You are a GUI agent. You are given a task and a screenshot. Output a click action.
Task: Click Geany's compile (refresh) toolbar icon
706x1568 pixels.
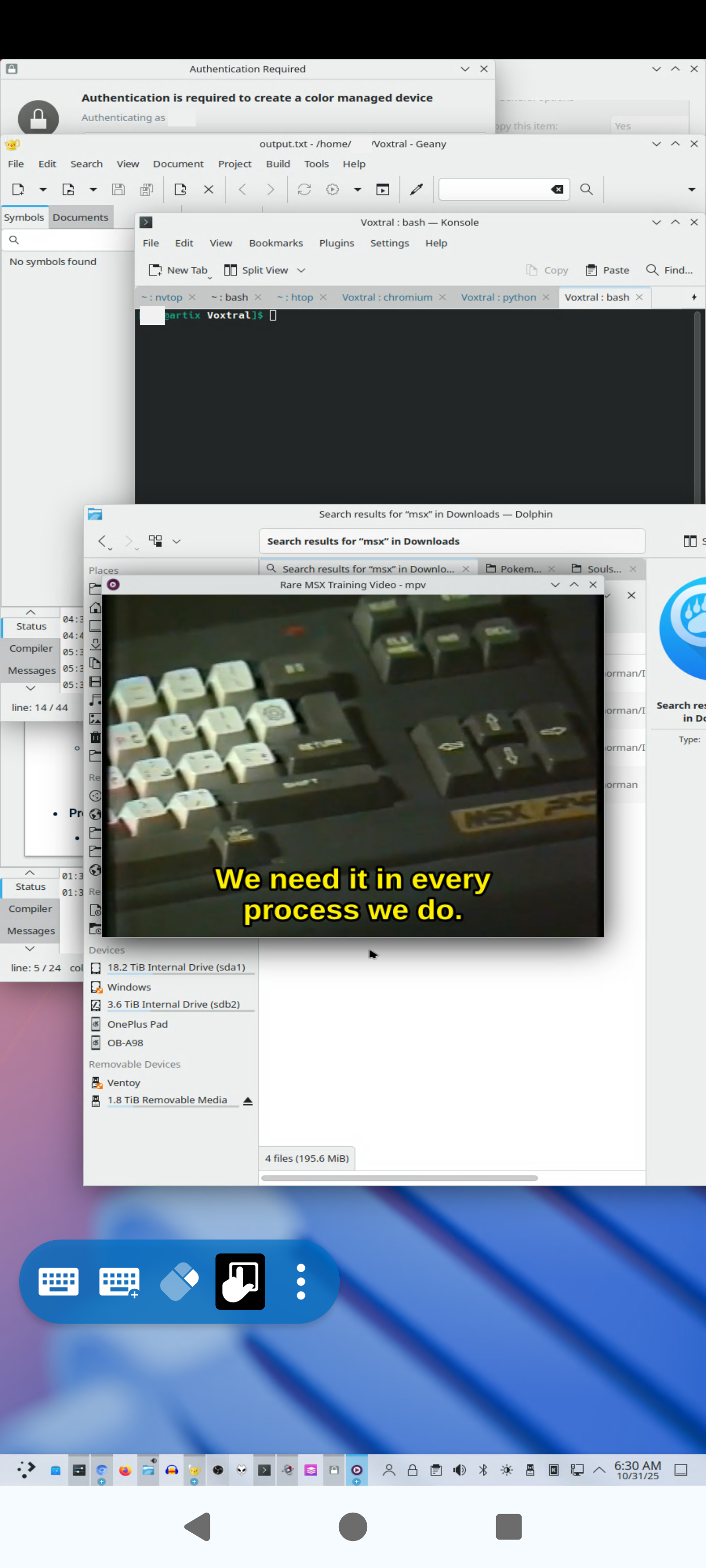point(304,189)
